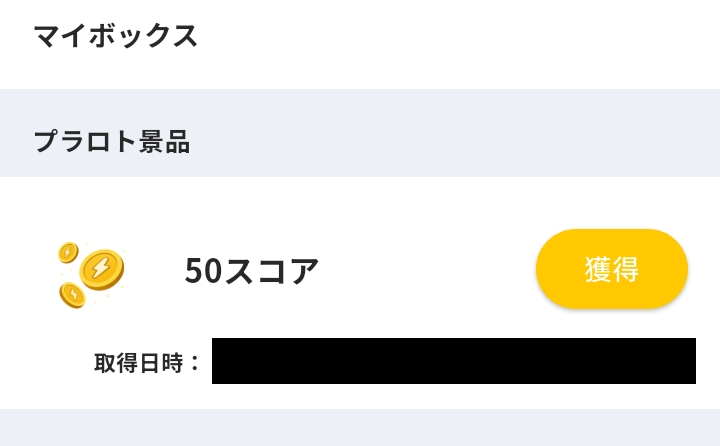
Task: Click the blacked-out acquisition date field
Action: click(453, 361)
